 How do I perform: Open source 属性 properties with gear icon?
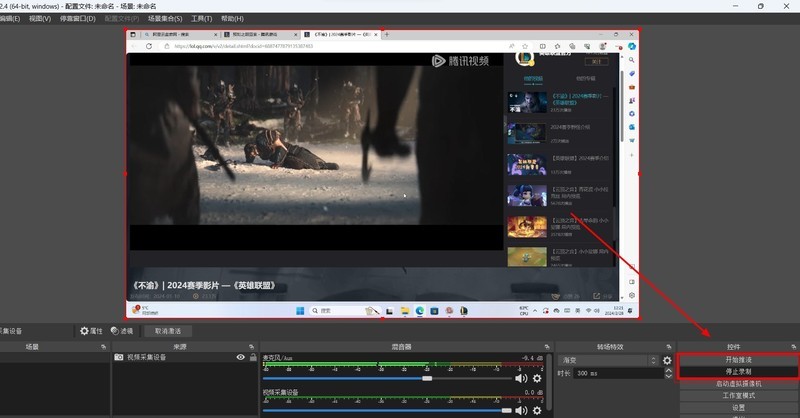tap(91, 331)
